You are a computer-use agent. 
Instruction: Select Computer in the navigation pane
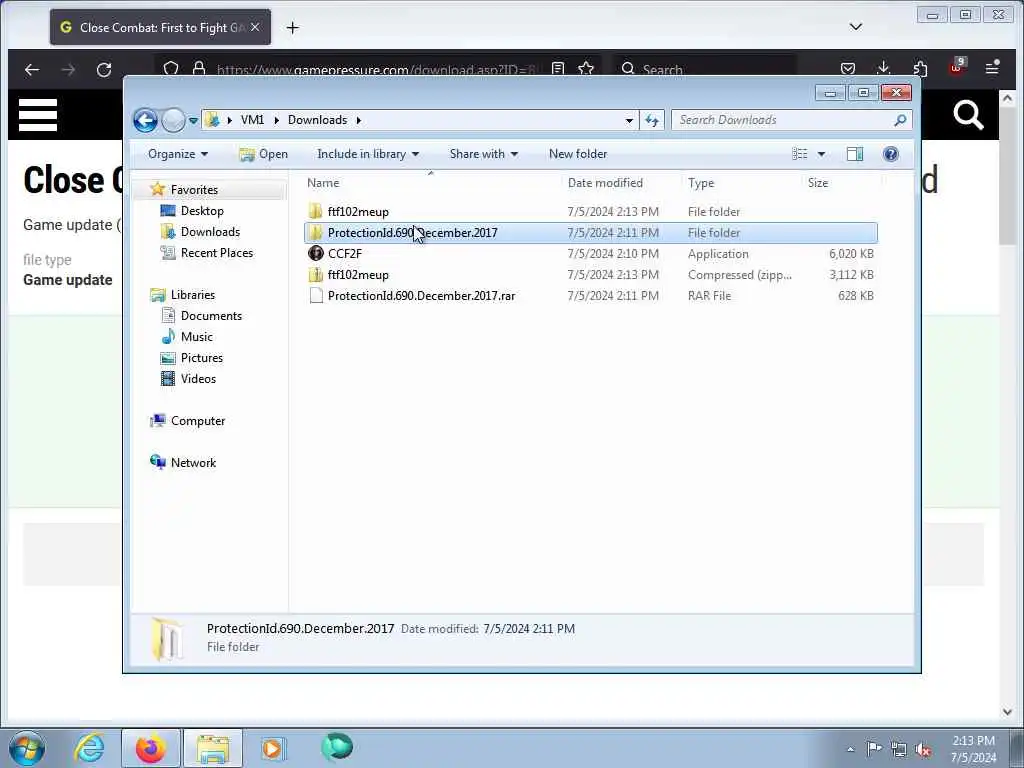click(198, 421)
